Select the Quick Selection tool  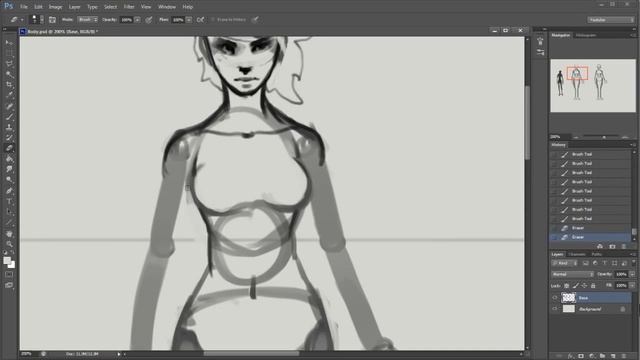[x=9, y=74]
